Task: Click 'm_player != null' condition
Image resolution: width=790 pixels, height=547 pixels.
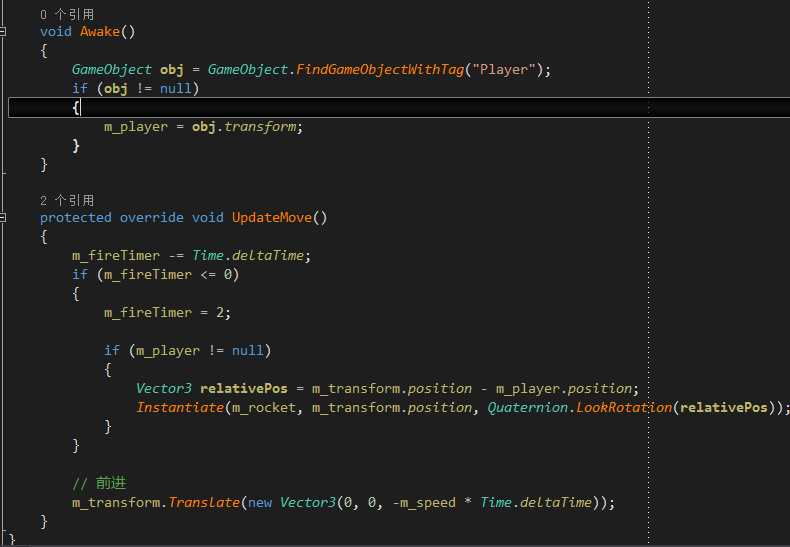Action: pos(200,351)
